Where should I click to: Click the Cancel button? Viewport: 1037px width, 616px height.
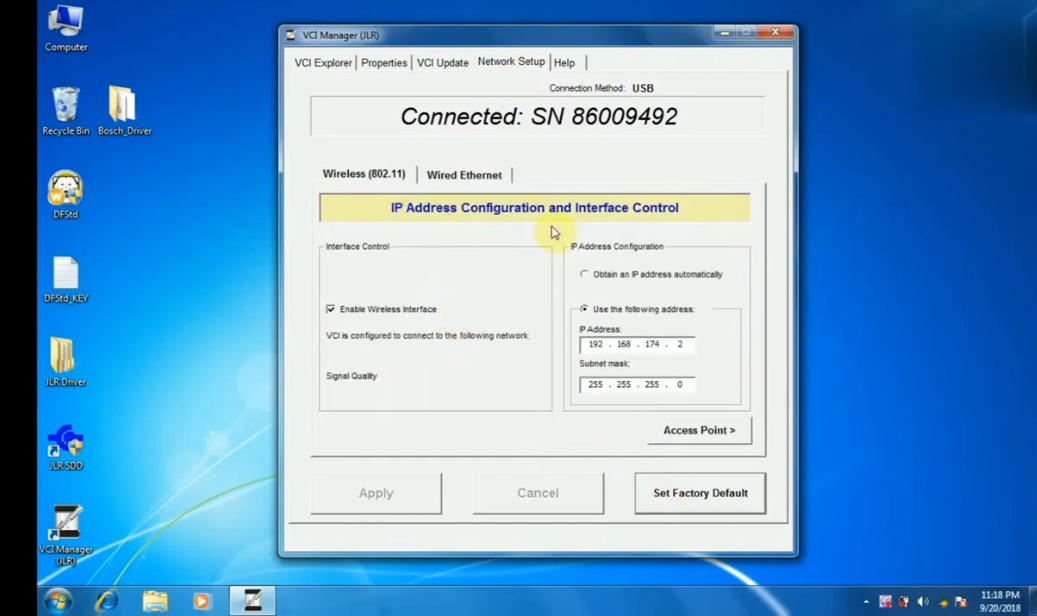coord(538,493)
